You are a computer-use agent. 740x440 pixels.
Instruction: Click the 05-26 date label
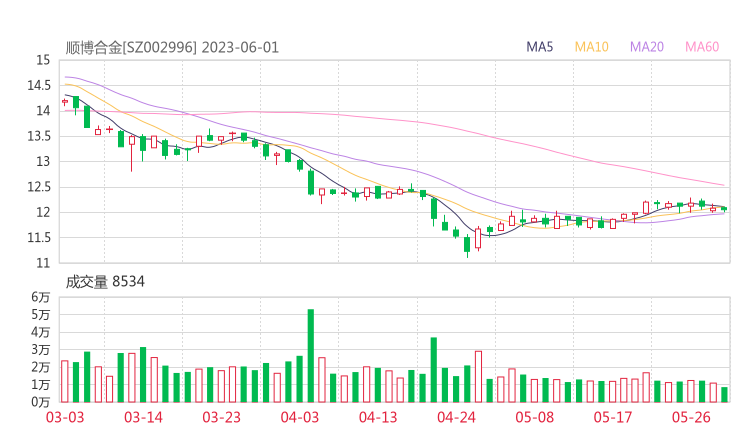pos(691,417)
